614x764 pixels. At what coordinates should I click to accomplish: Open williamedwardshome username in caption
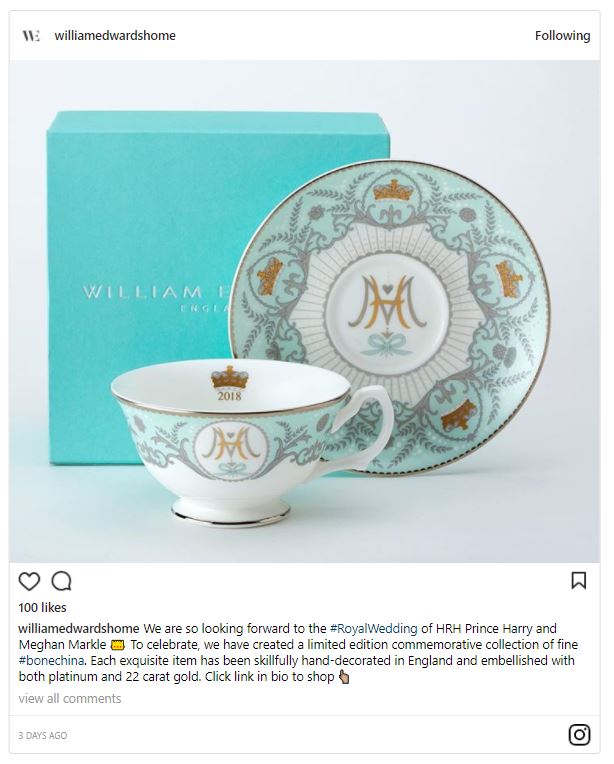point(79,629)
